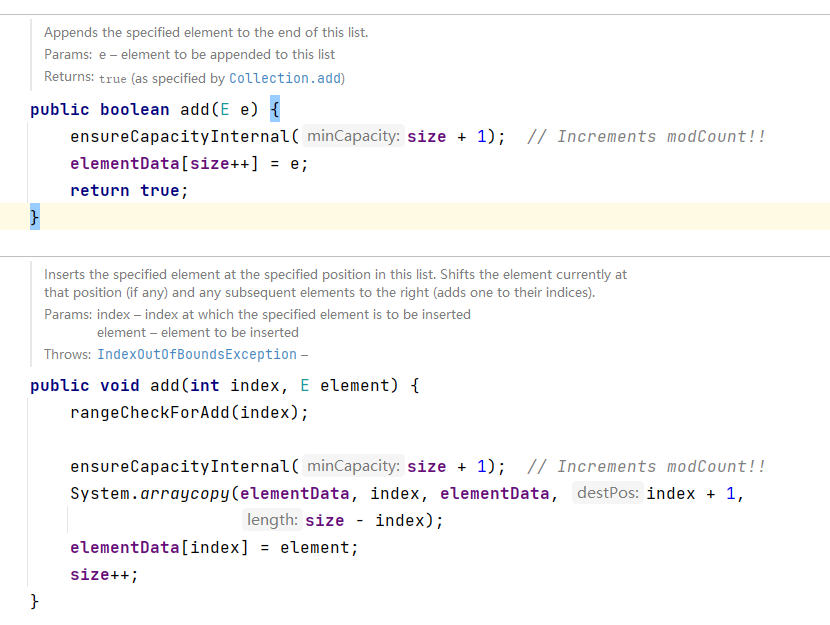Click ensureCapacityInternal call in void add method
830x625 pixels.
click(185, 466)
